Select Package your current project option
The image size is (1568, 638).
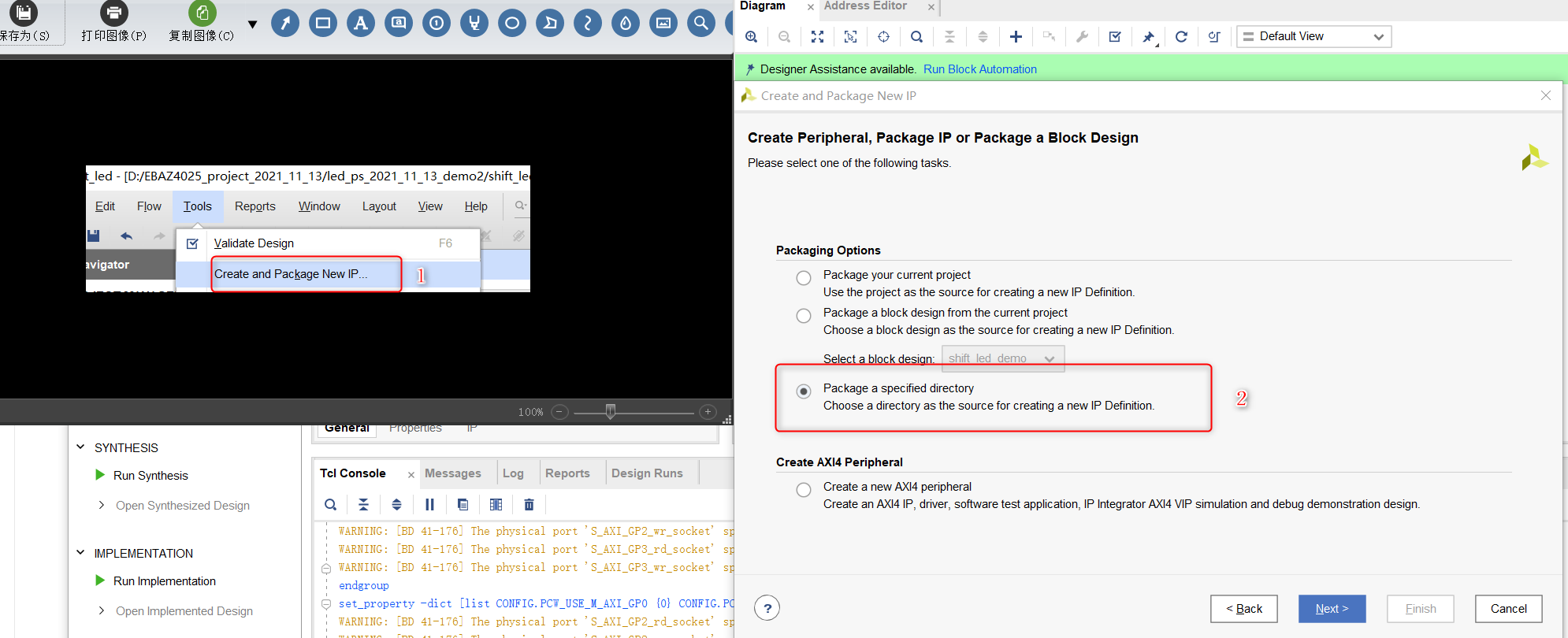(803, 278)
